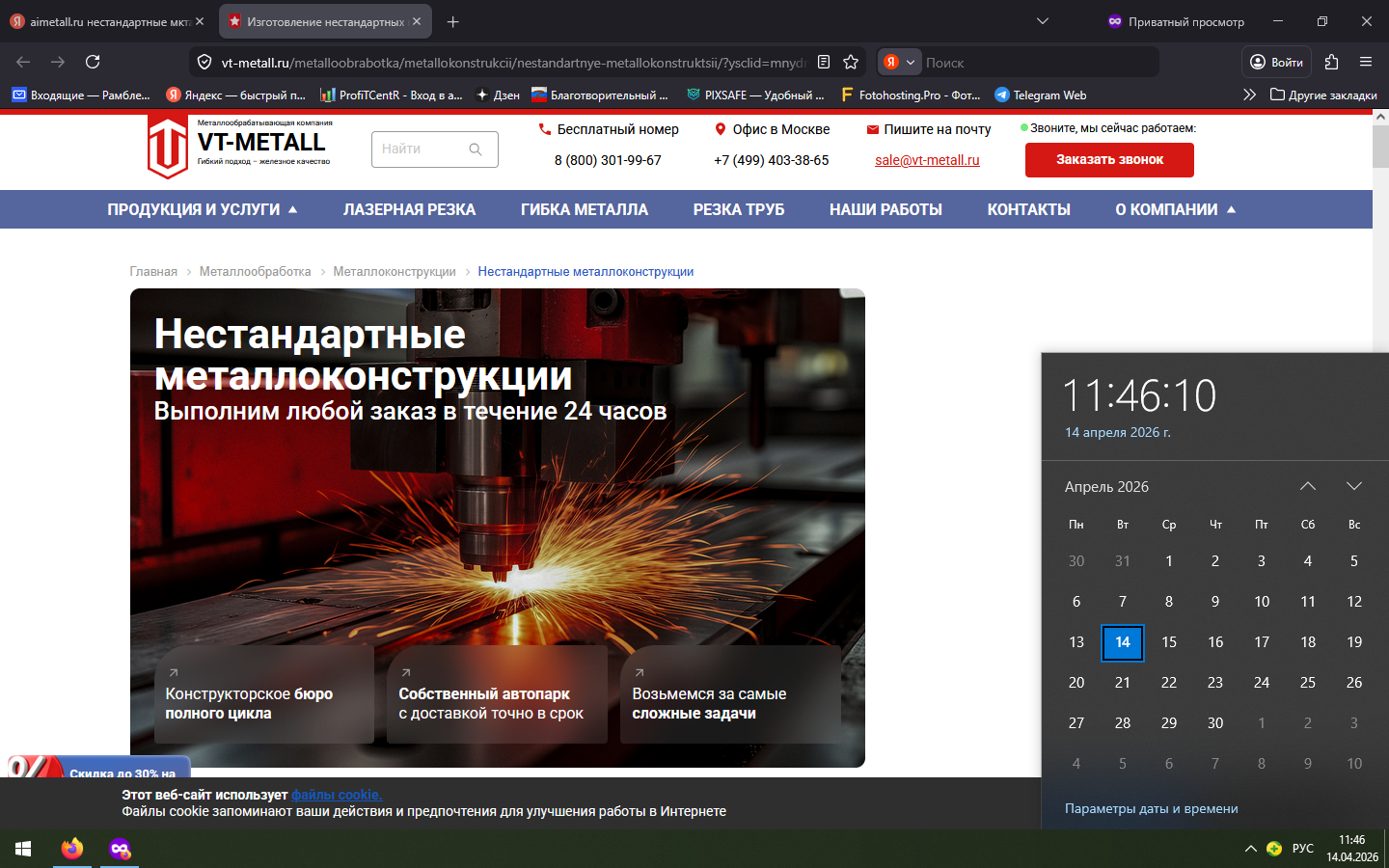Image resolution: width=1389 pixels, height=868 pixels.
Task: Select April 22 in the calendar
Action: [1169, 683]
